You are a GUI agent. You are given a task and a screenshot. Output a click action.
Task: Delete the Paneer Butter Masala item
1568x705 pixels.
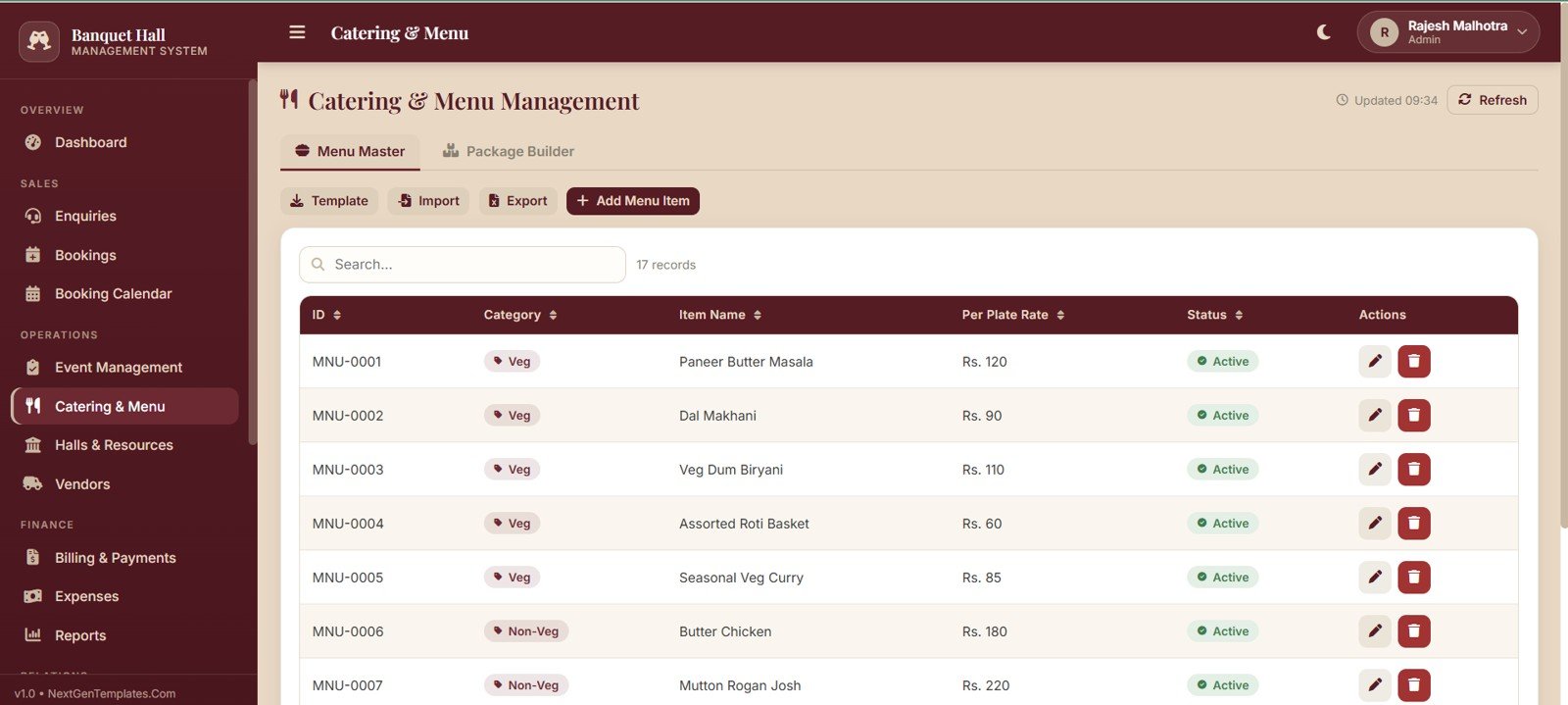click(x=1414, y=362)
